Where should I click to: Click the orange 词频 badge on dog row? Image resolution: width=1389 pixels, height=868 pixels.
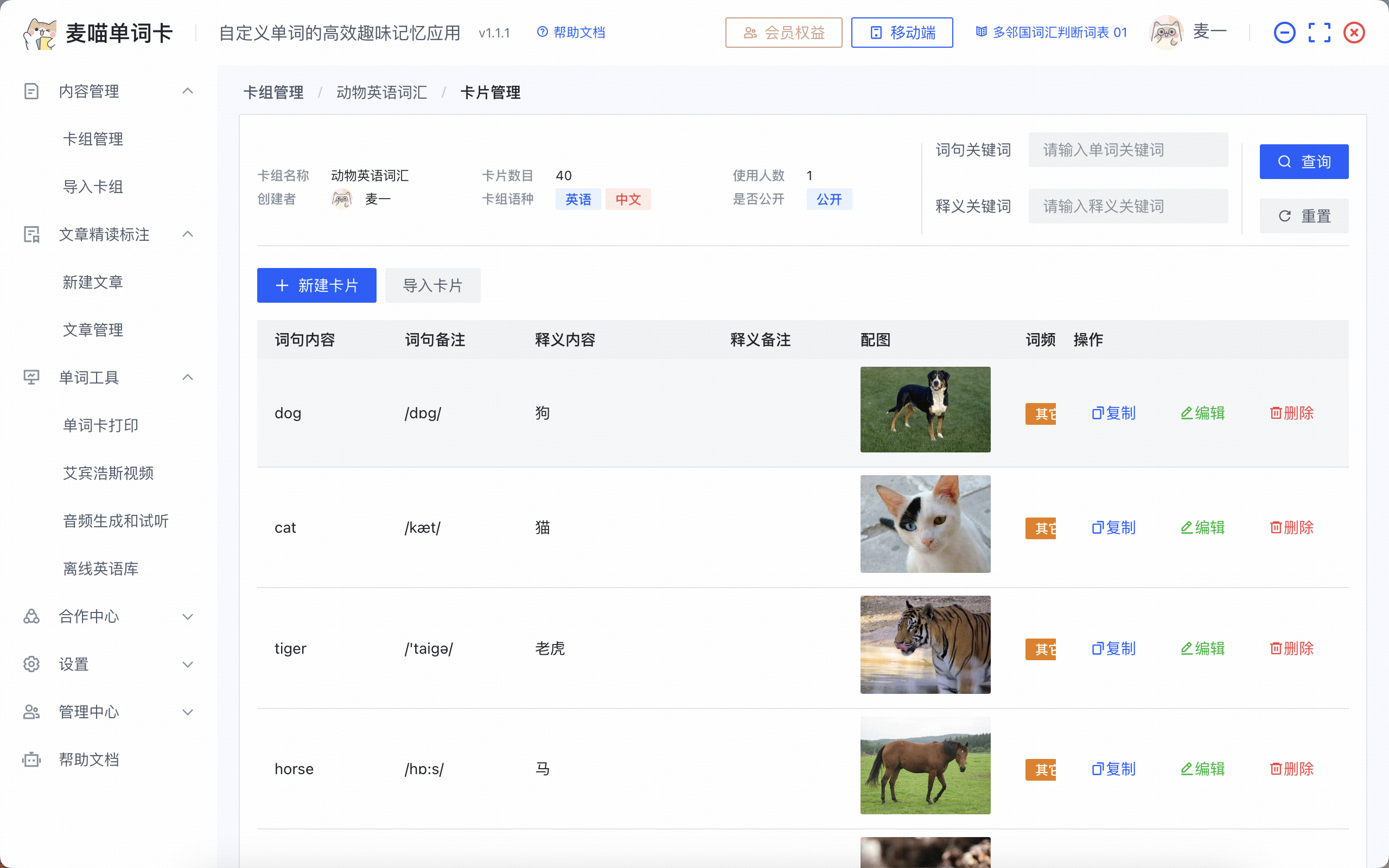1042,413
